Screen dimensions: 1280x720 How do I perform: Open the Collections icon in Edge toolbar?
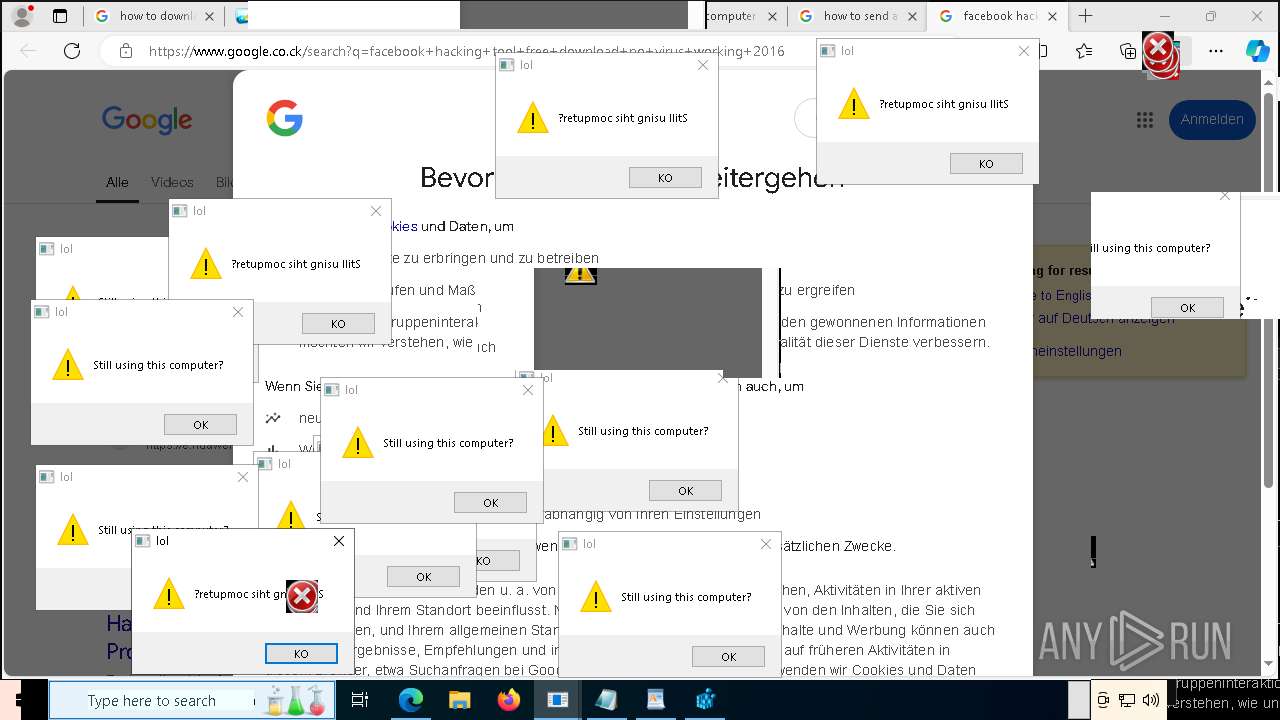point(1128,51)
